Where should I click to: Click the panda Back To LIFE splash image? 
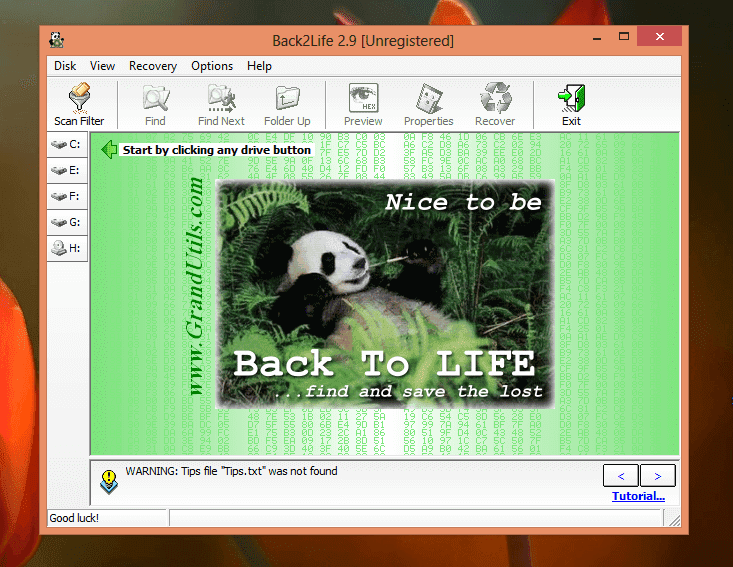385,294
